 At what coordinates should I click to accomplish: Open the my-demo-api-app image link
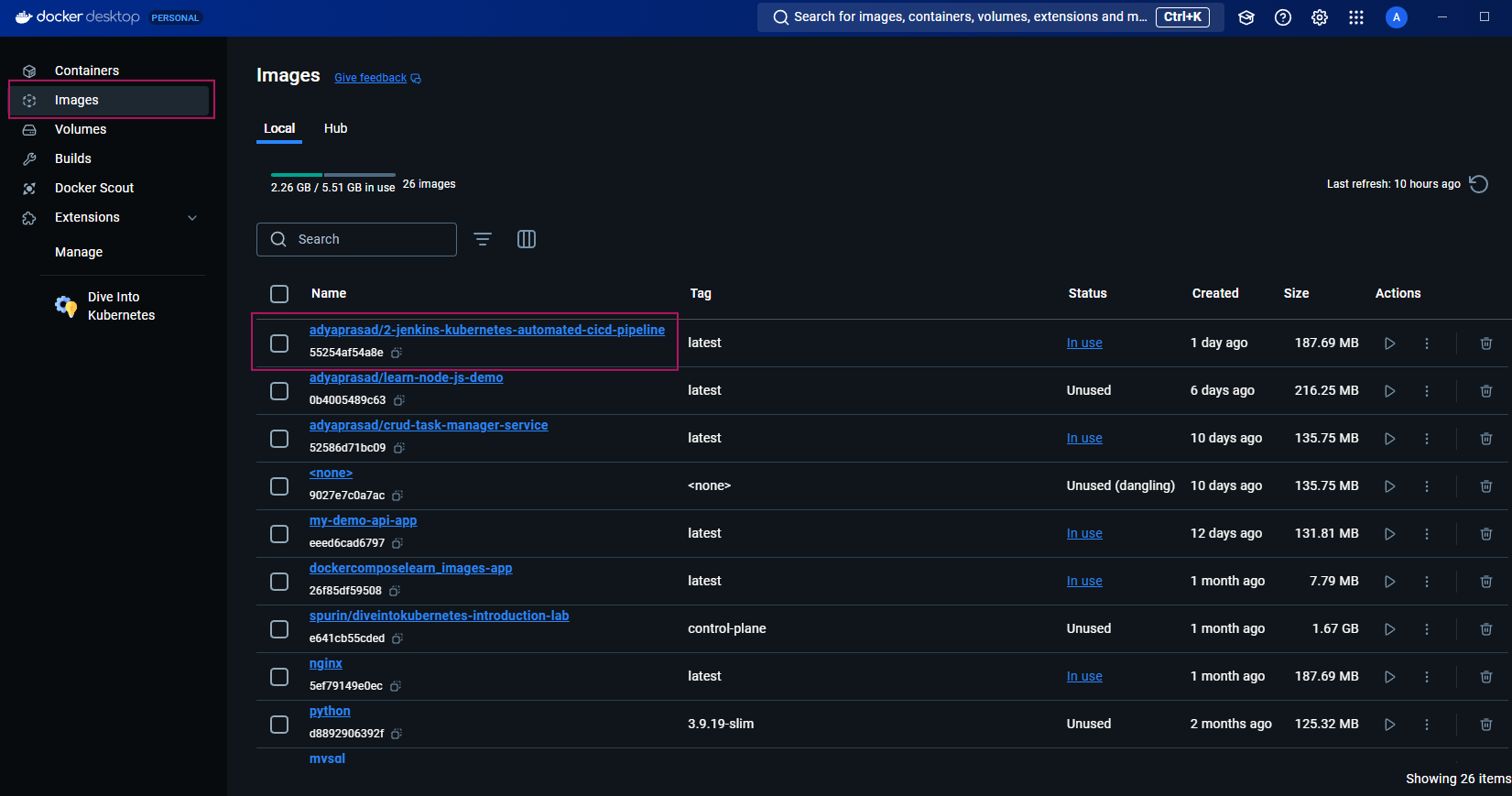click(x=363, y=520)
